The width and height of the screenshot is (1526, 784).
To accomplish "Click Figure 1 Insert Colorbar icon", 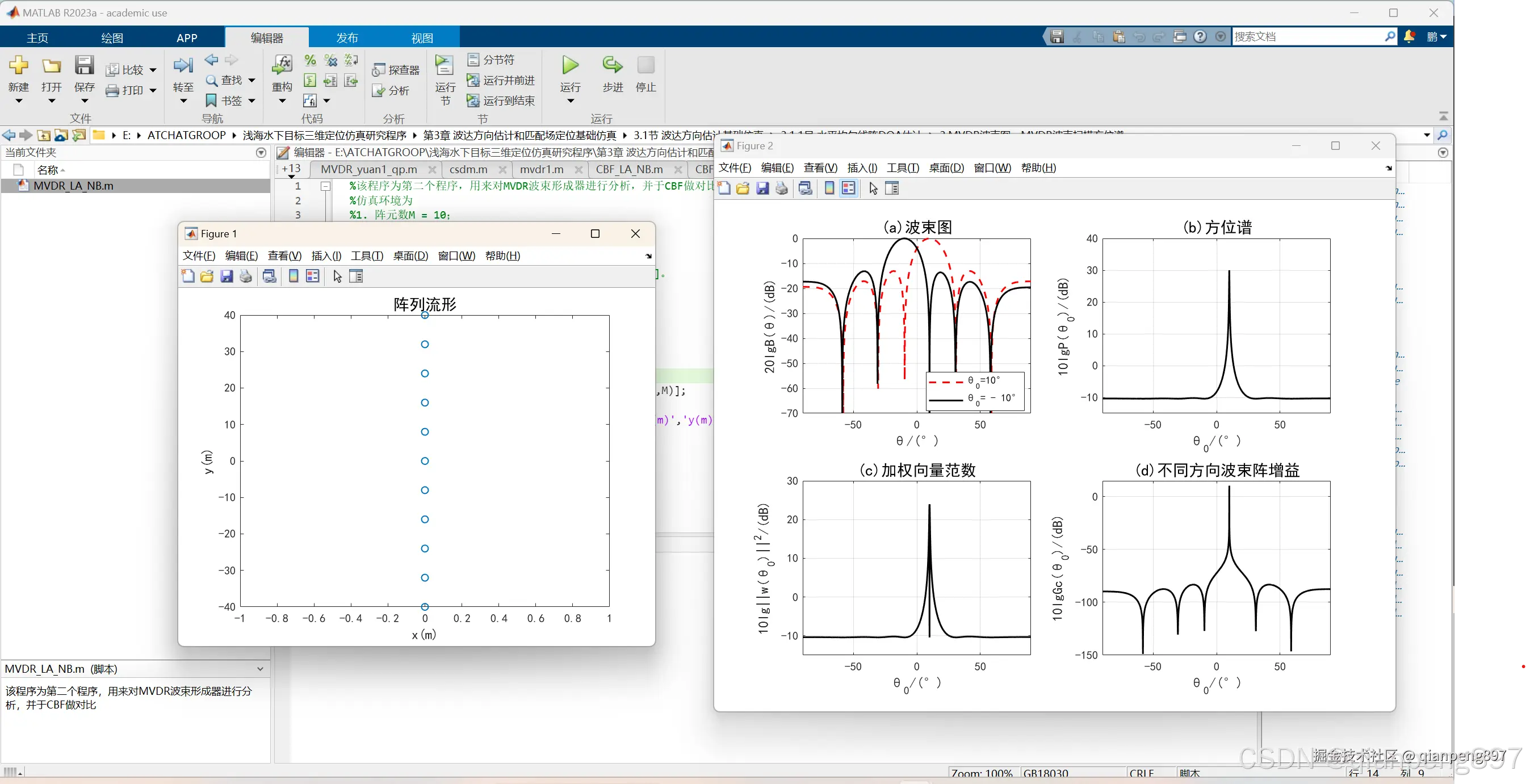I will pos(294,276).
